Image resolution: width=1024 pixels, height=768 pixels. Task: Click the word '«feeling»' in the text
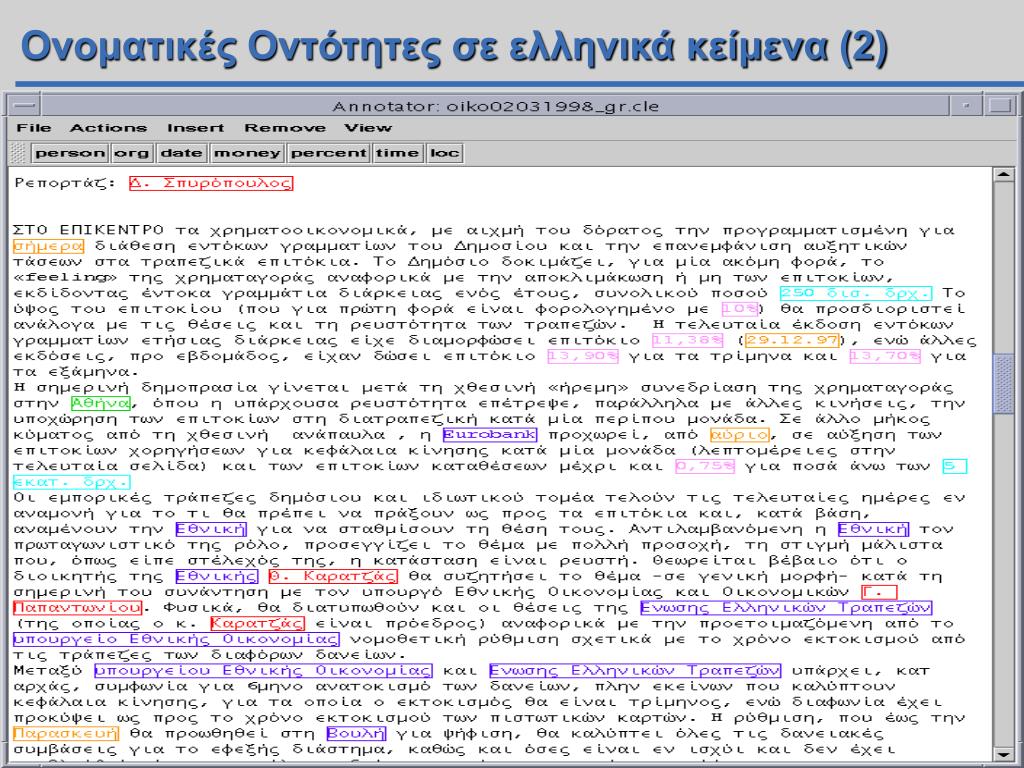65,278
